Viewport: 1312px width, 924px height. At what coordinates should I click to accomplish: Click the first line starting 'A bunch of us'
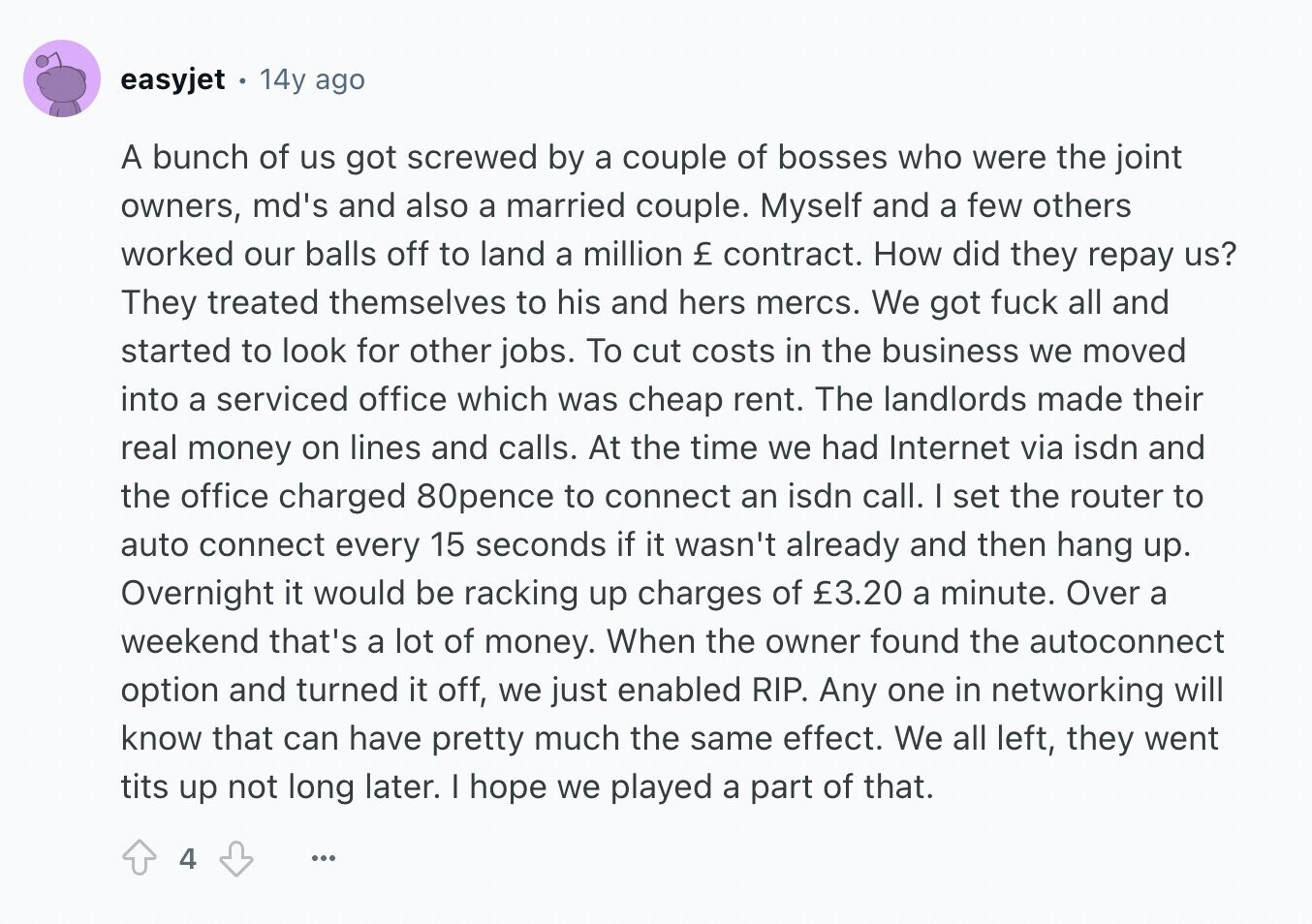point(651,157)
